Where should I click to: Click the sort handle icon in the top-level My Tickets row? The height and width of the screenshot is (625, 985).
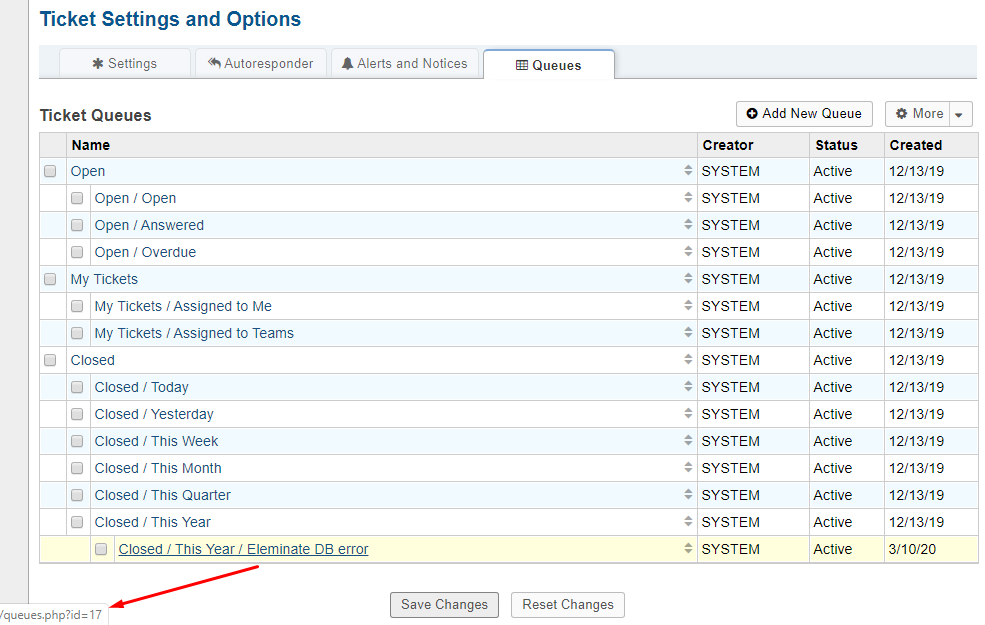[688, 278]
